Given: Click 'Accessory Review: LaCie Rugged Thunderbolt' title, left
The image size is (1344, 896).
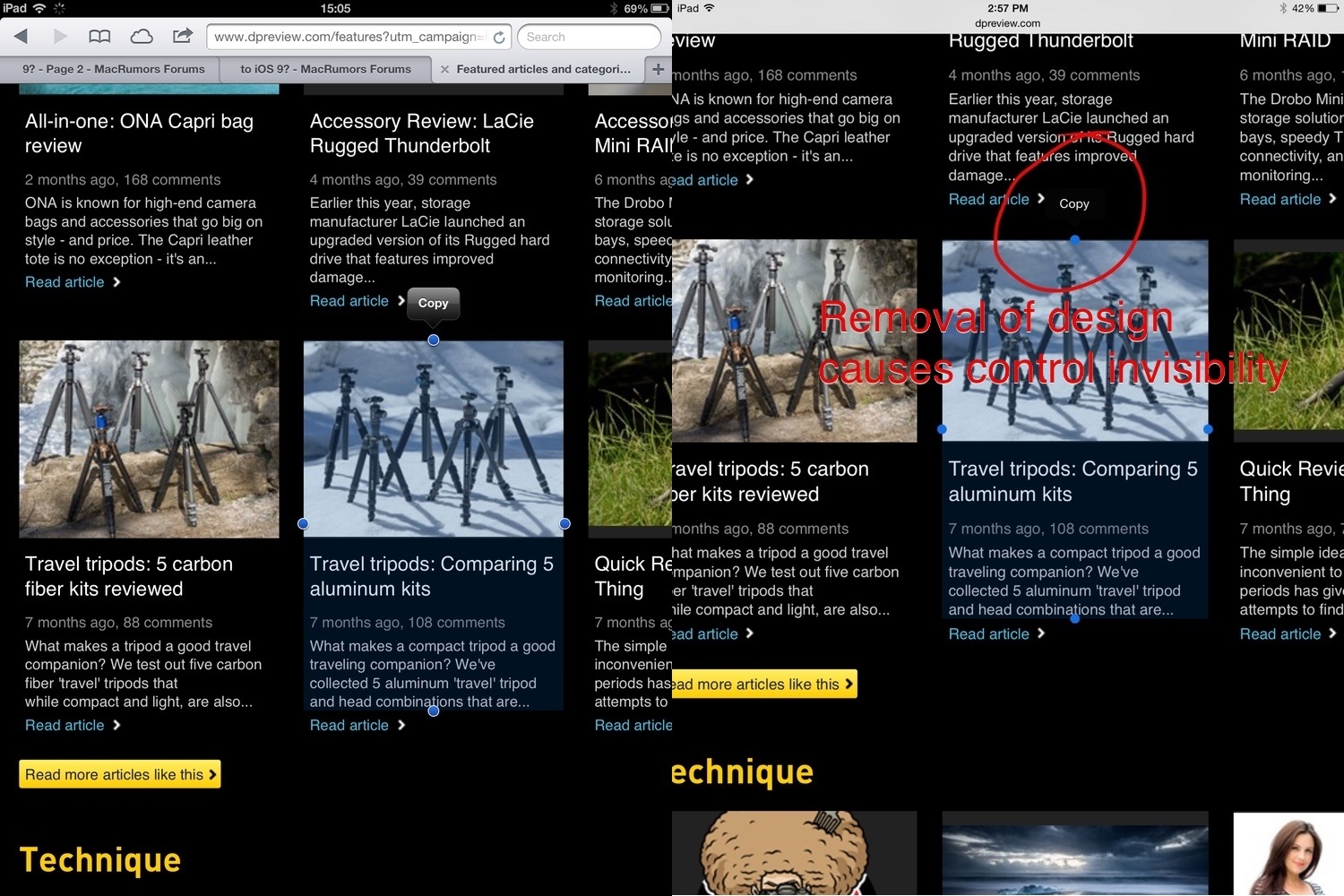Looking at the screenshot, I should coord(422,133).
